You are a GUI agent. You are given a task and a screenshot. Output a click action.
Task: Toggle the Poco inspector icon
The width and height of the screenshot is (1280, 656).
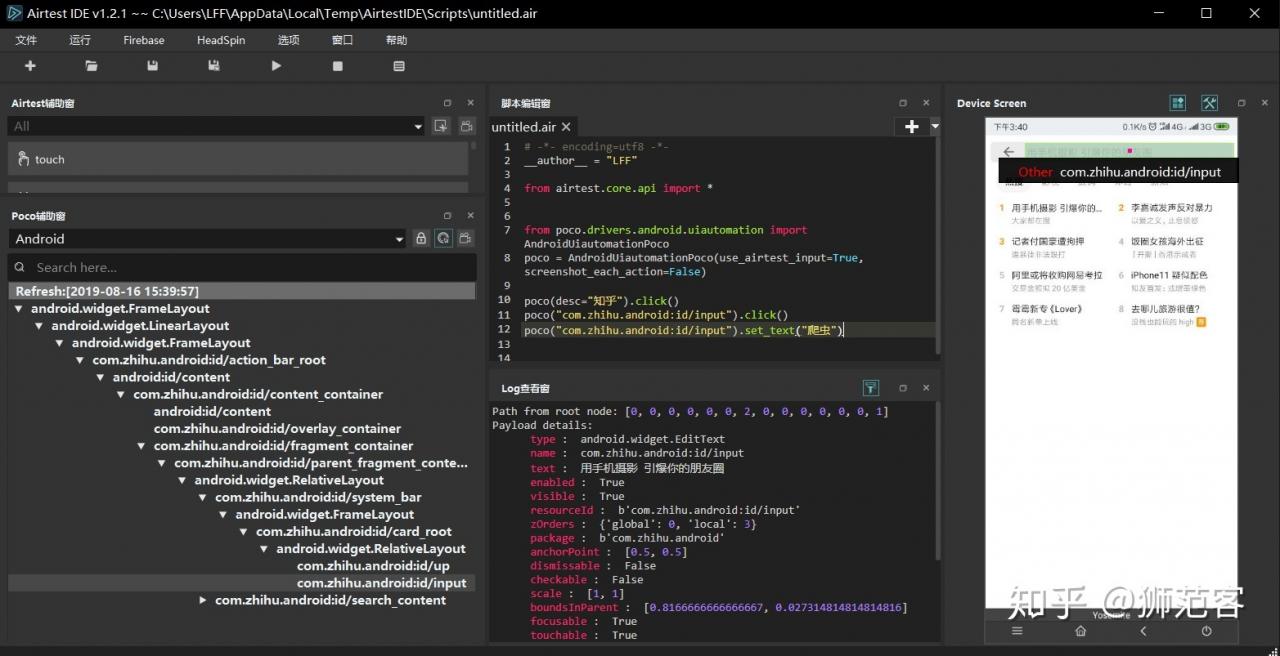point(443,239)
